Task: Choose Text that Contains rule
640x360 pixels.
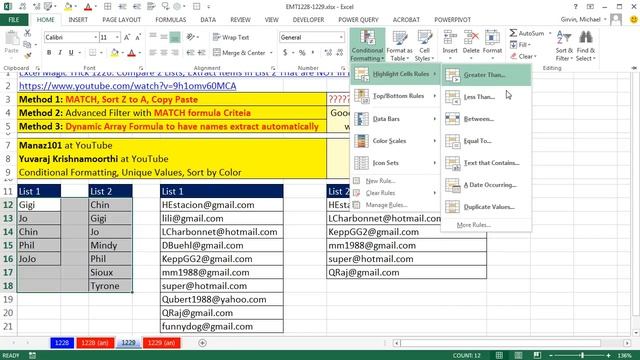Action: [x=486, y=163]
